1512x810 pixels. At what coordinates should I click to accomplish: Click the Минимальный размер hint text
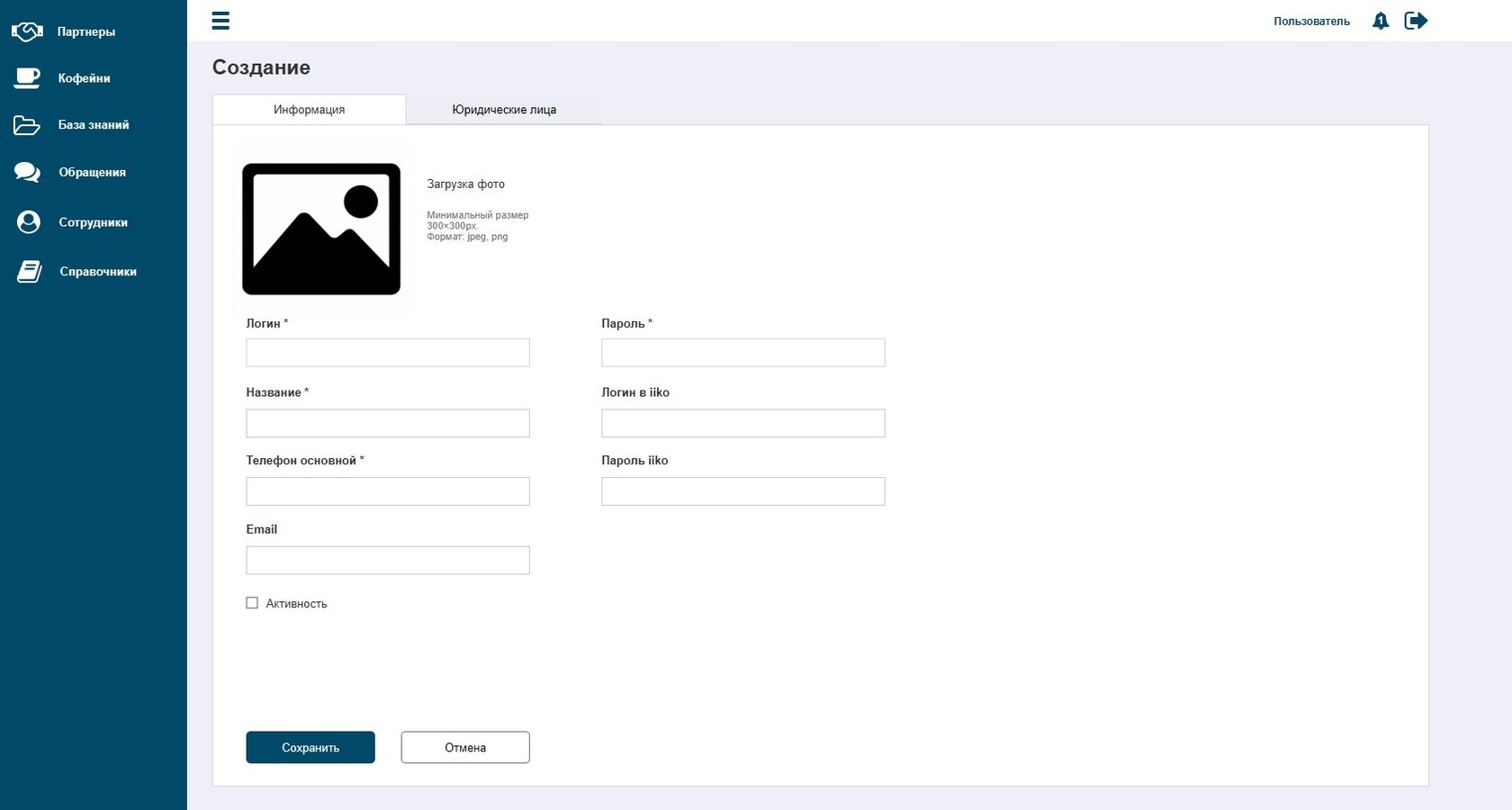click(x=477, y=215)
